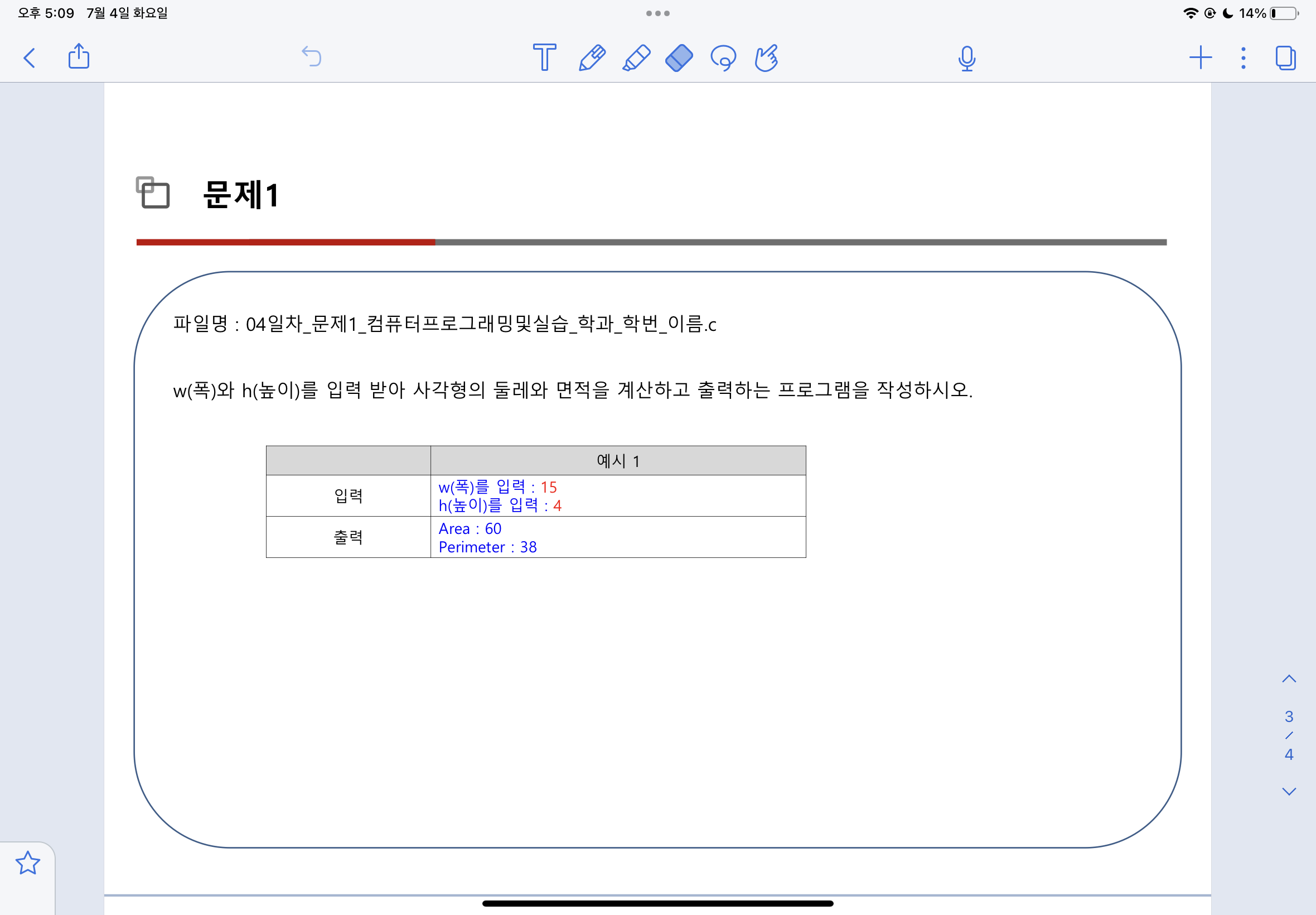This screenshot has height=915, width=1316.
Task: Go to previous page with up chevron
Action: pyautogui.click(x=1289, y=679)
